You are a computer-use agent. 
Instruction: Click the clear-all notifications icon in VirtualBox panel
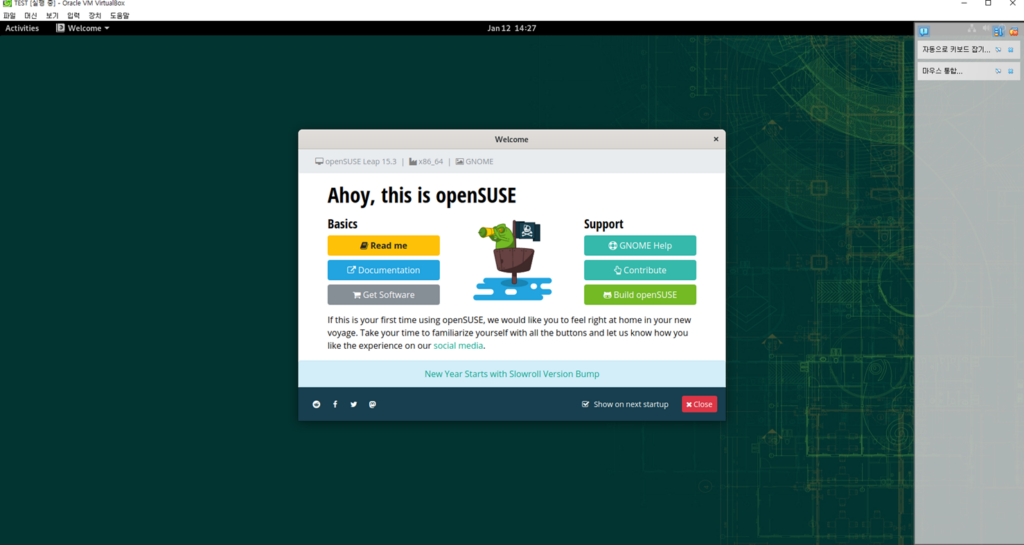coord(1014,31)
